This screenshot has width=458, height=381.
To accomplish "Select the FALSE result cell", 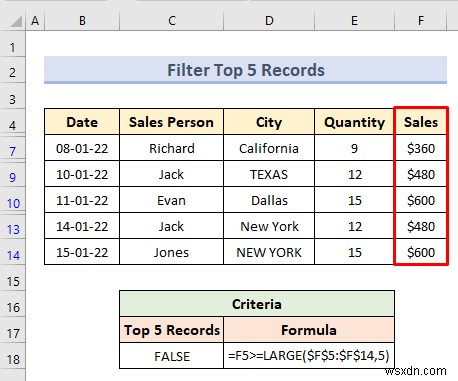I will 171,356.
